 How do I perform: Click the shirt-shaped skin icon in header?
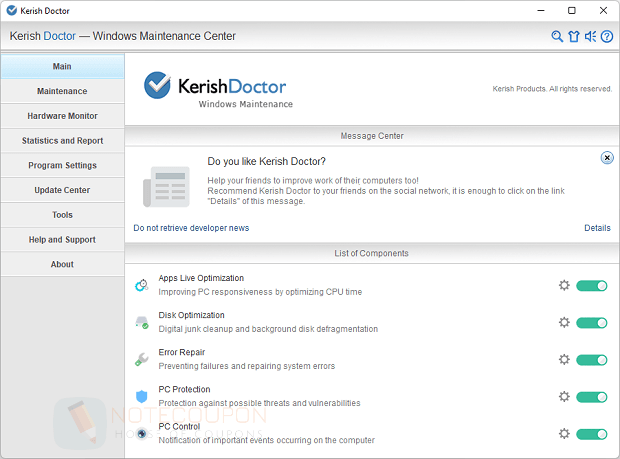pos(574,36)
